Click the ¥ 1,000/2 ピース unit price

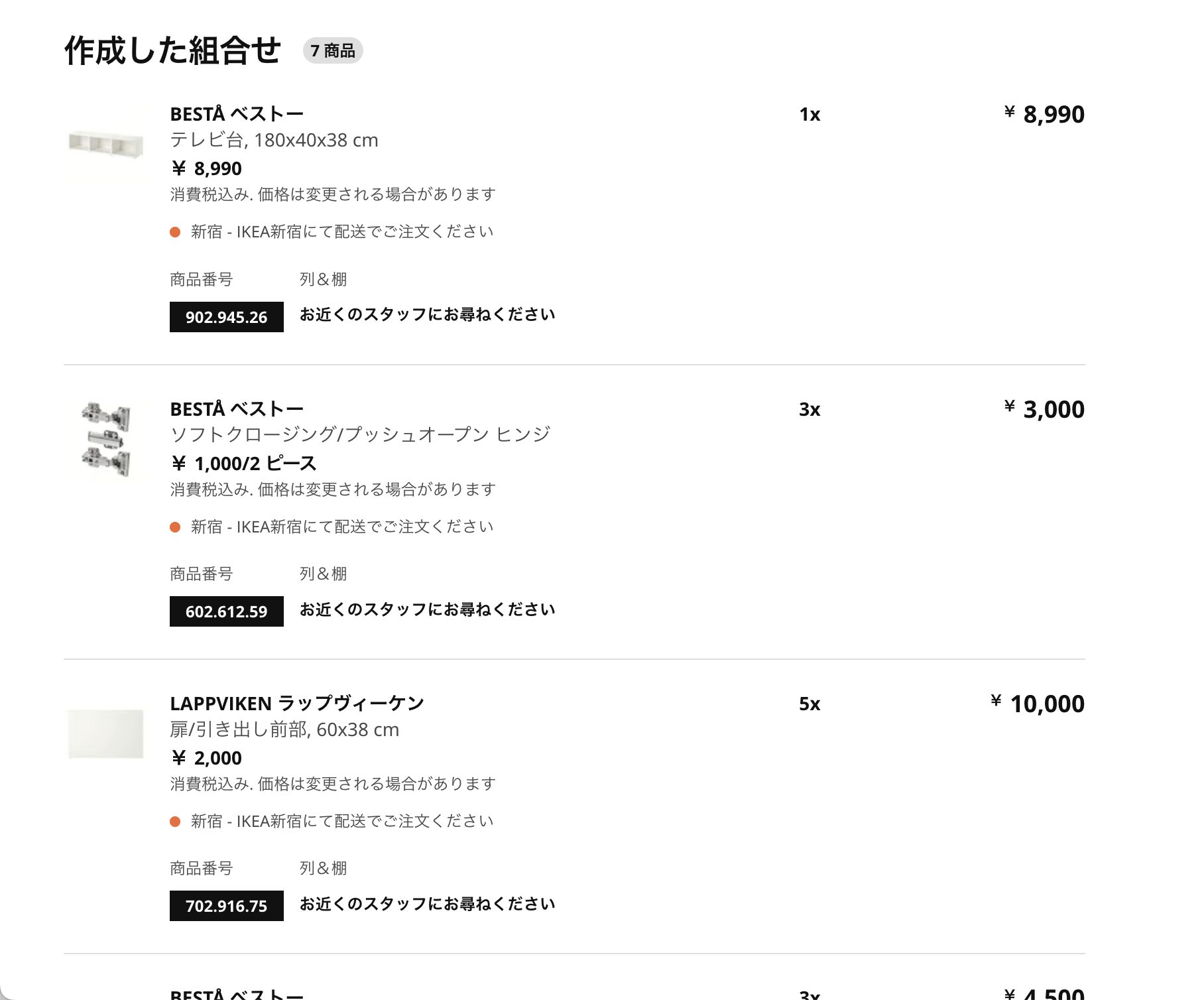click(243, 464)
